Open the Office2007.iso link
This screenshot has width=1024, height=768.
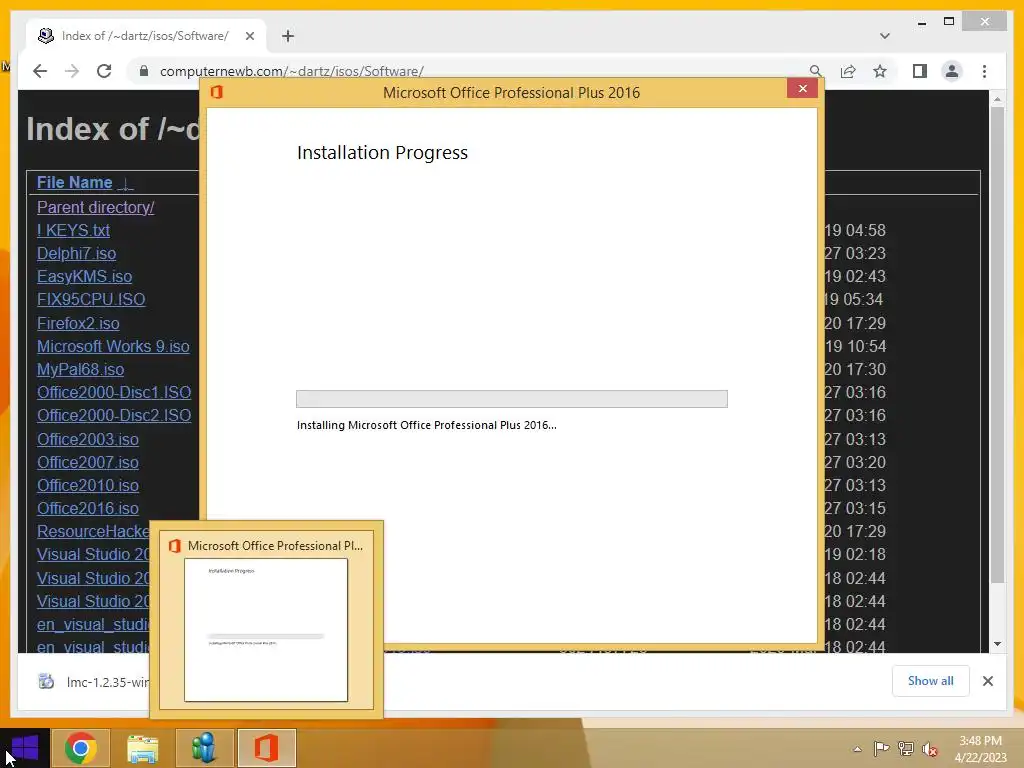point(88,462)
